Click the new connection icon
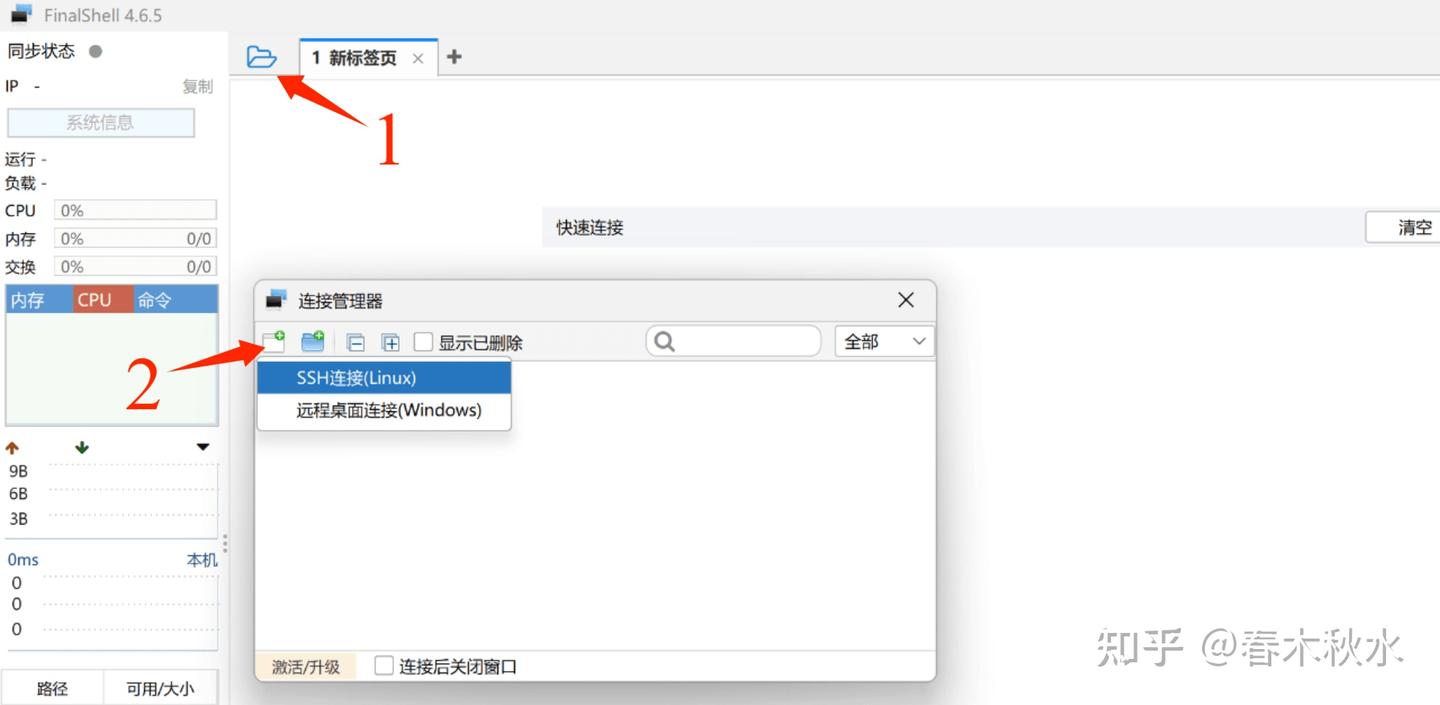Viewport: 1440px width, 705px height. (x=273, y=341)
